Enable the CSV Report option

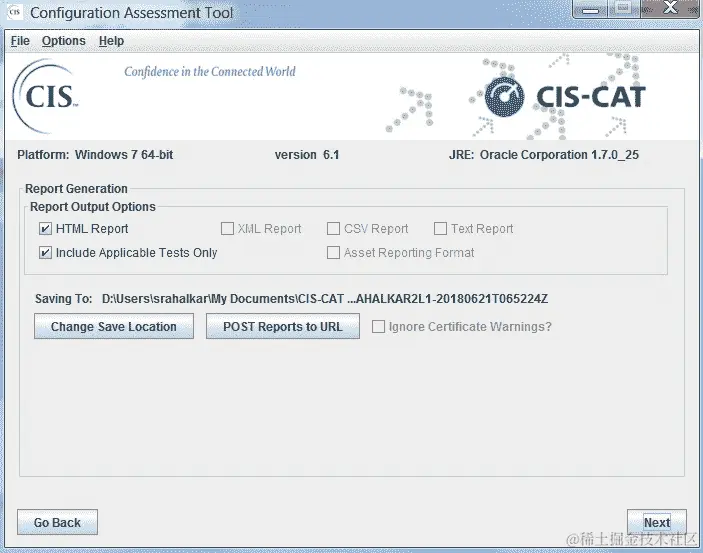(333, 229)
